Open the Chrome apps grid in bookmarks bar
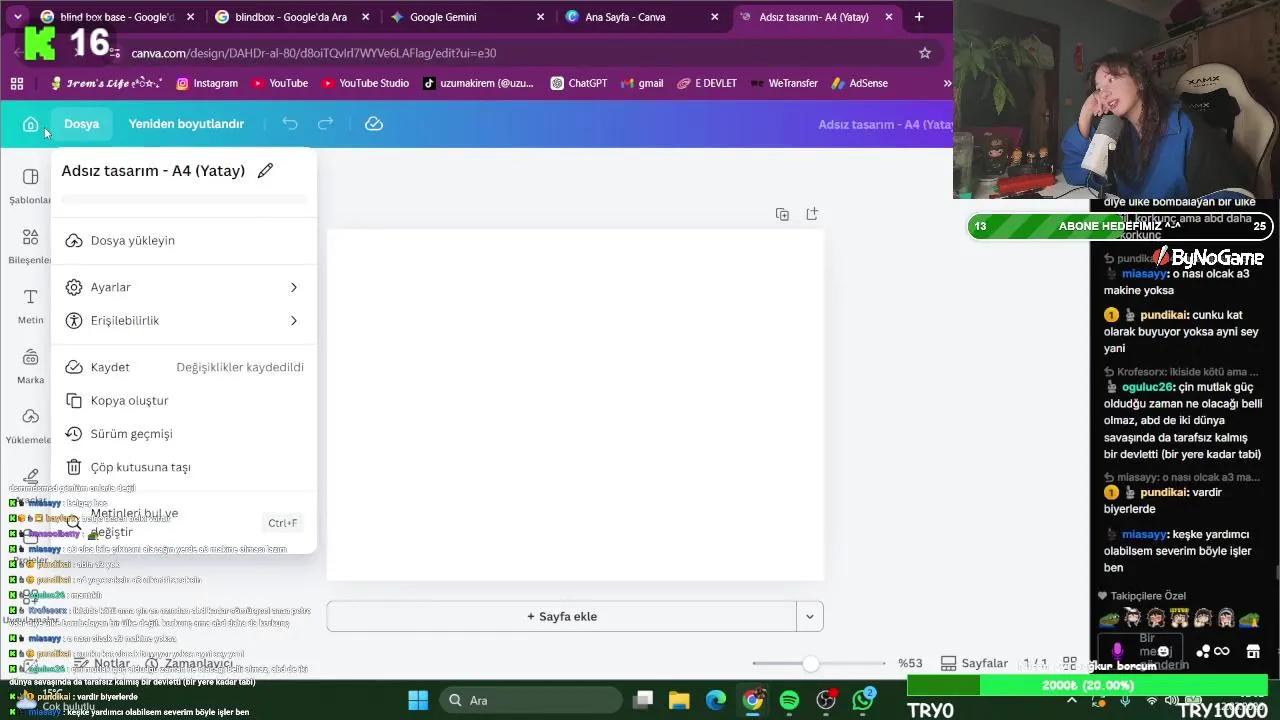Image resolution: width=1280 pixels, height=720 pixels. [17, 83]
